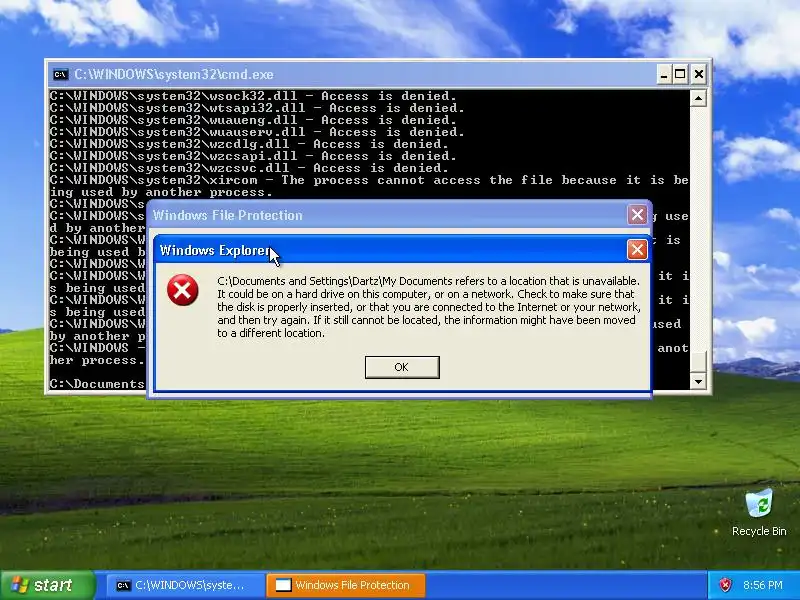The width and height of the screenshot is (800, 600).
Task: Click the cmd.exe vertical scrollbar thumb
Action: point(698,362)
